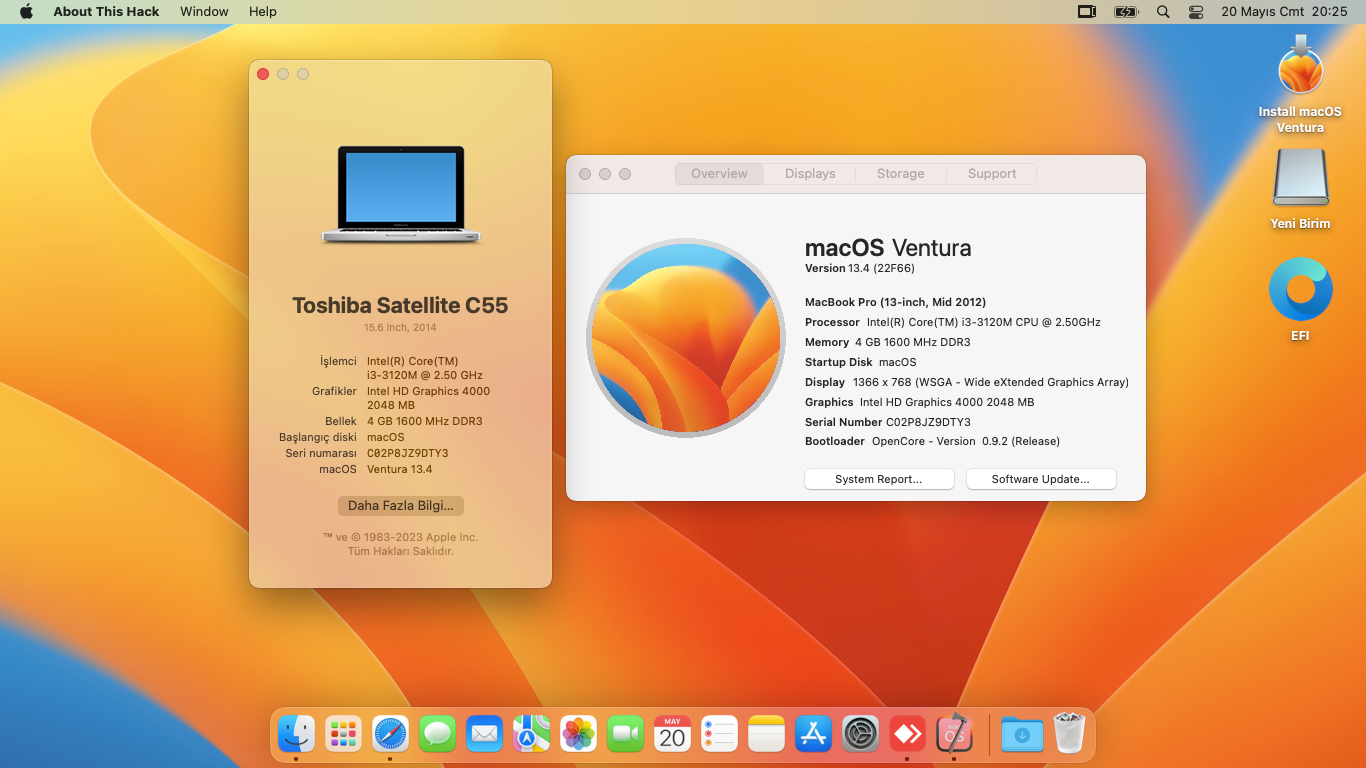The width and height of the screenshot is (1366, 768).
Task: Open Reminders app in dock
Action: (x=719, y=735)
